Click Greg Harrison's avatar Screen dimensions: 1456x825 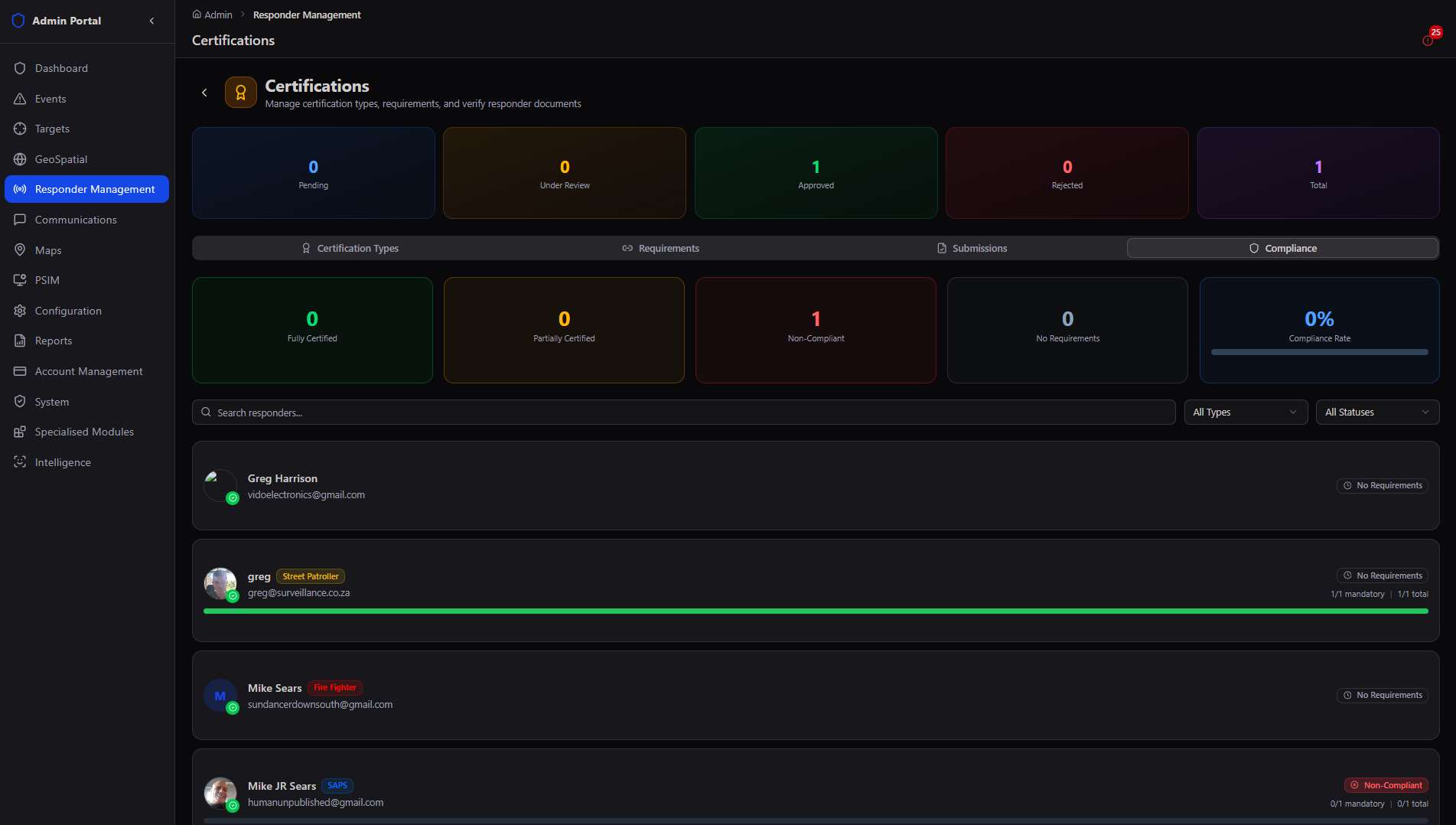[x=220, y=486]
